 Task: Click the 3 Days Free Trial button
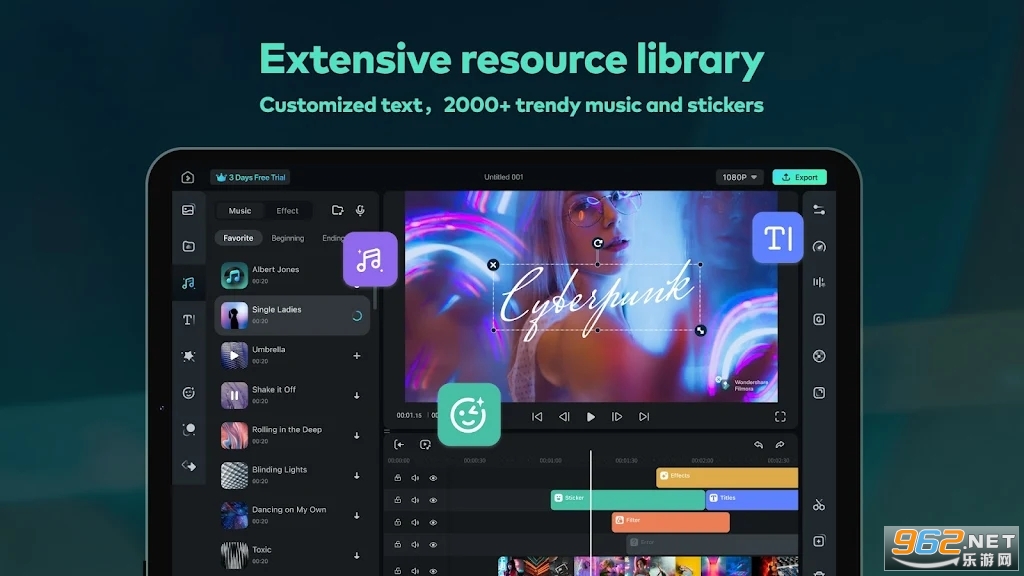click(250, 177)
